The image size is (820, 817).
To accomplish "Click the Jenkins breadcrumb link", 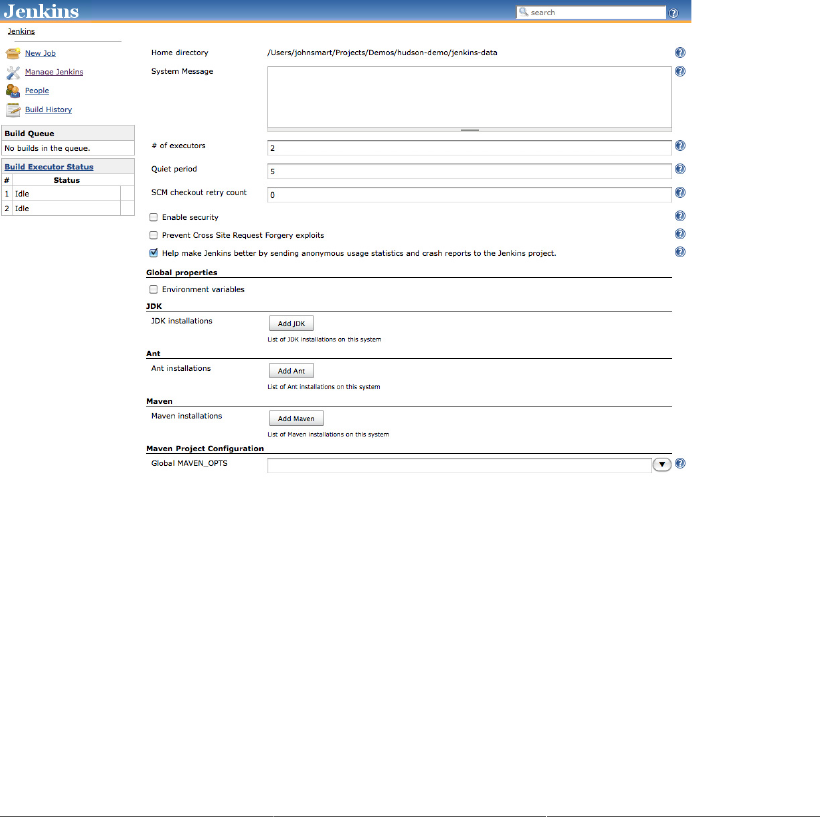I will [x=21, y=31].
